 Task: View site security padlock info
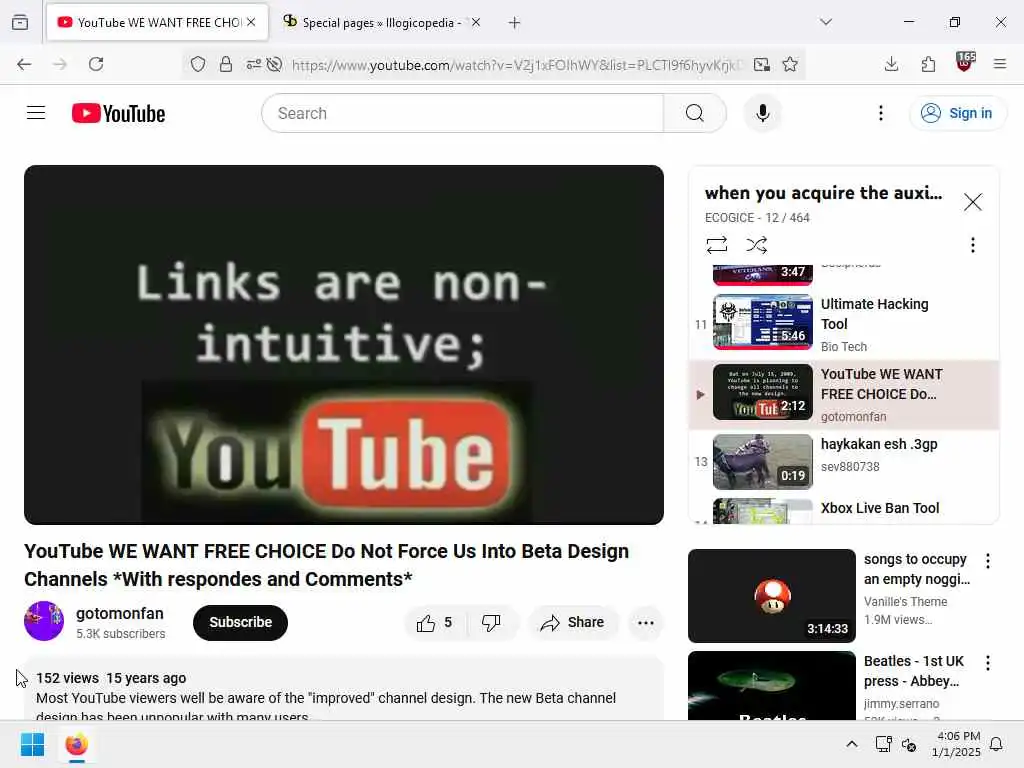226,64
